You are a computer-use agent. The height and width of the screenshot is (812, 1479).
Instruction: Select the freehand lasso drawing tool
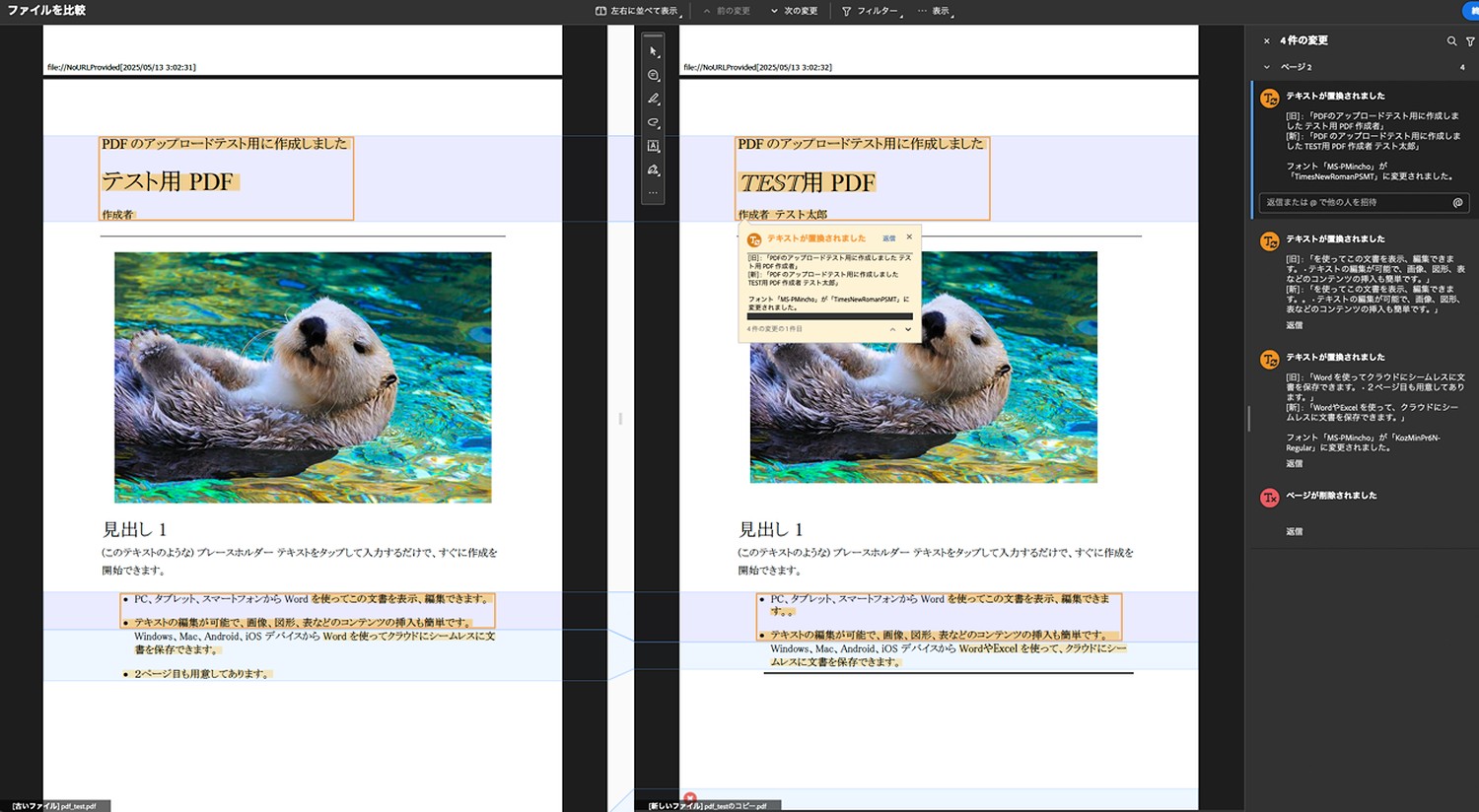tap(653, 122)
